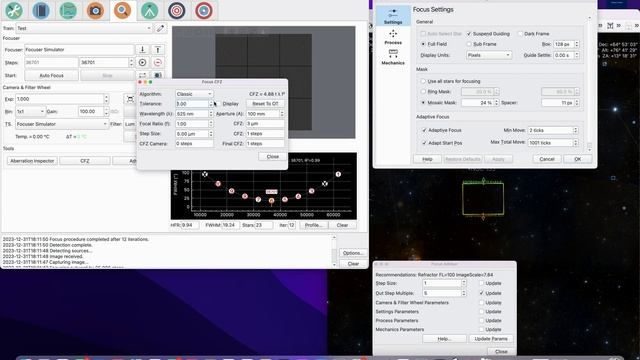
Task: Toggle Update checkbox for Out Step Multiple
Action: [x=482, y=293]
